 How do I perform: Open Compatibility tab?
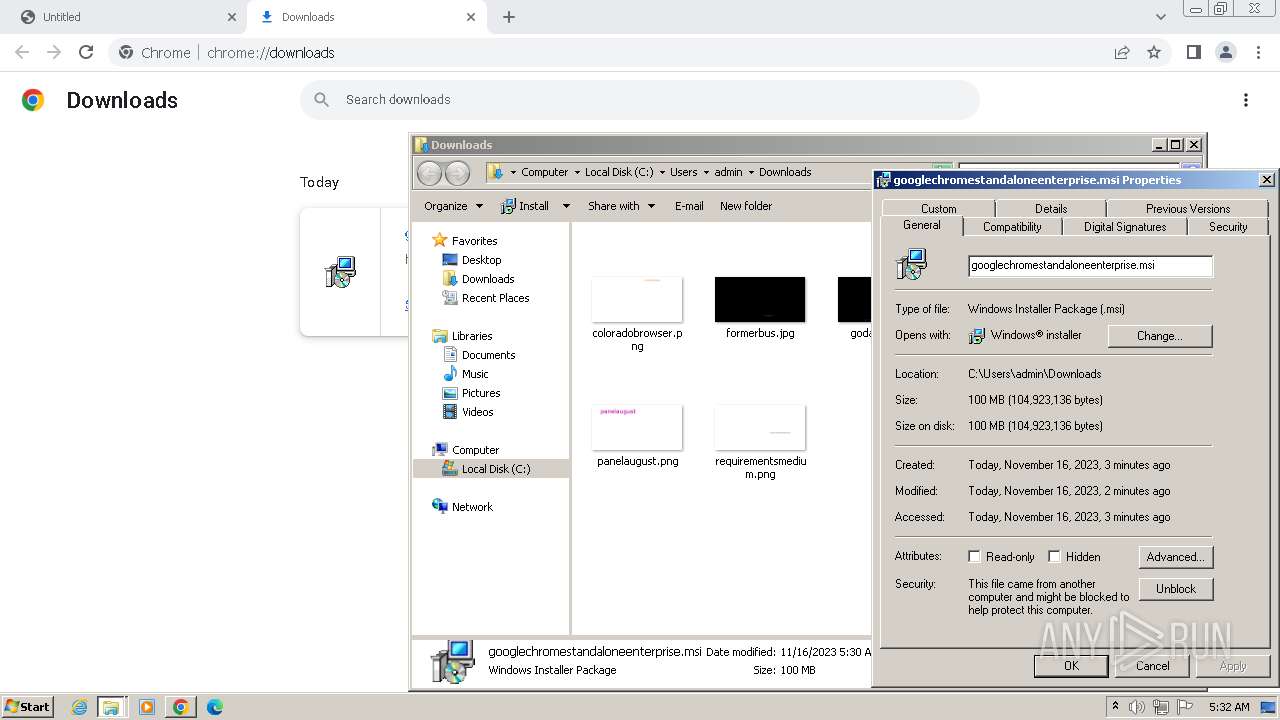click(x=1012, y=227)
